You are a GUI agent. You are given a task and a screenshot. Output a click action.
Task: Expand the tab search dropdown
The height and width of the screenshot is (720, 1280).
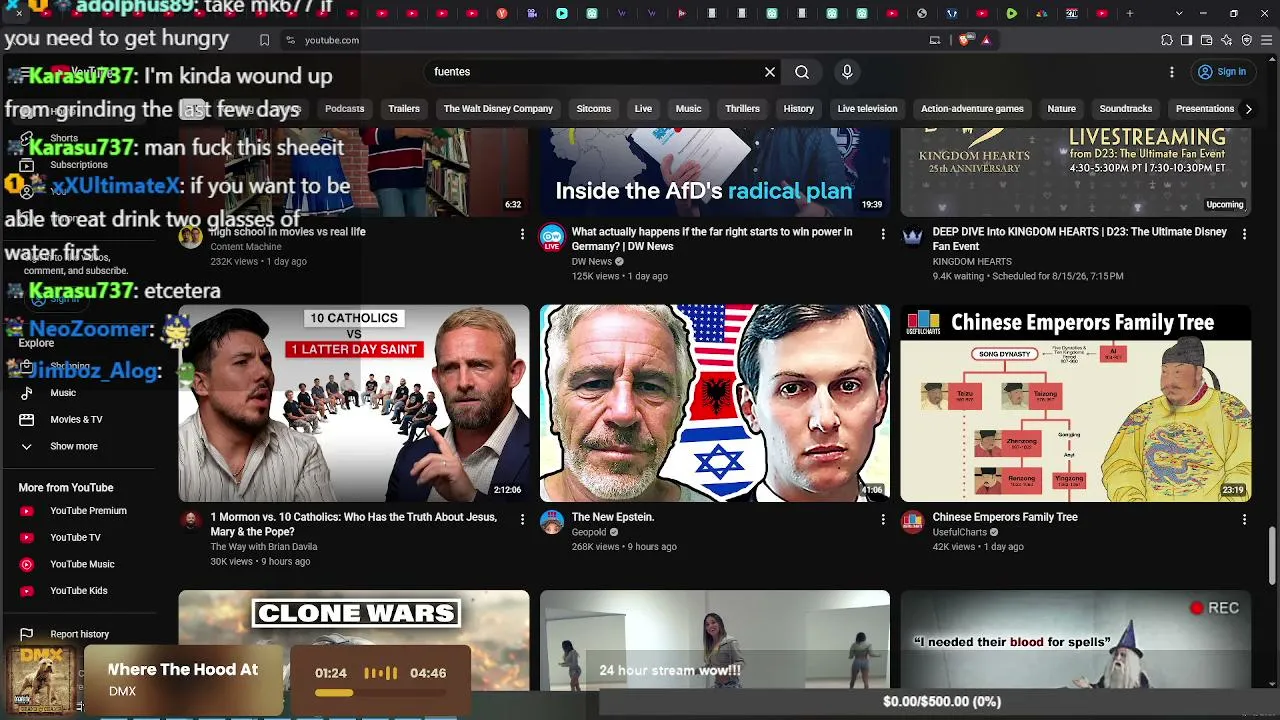(x=1179, y=14)
